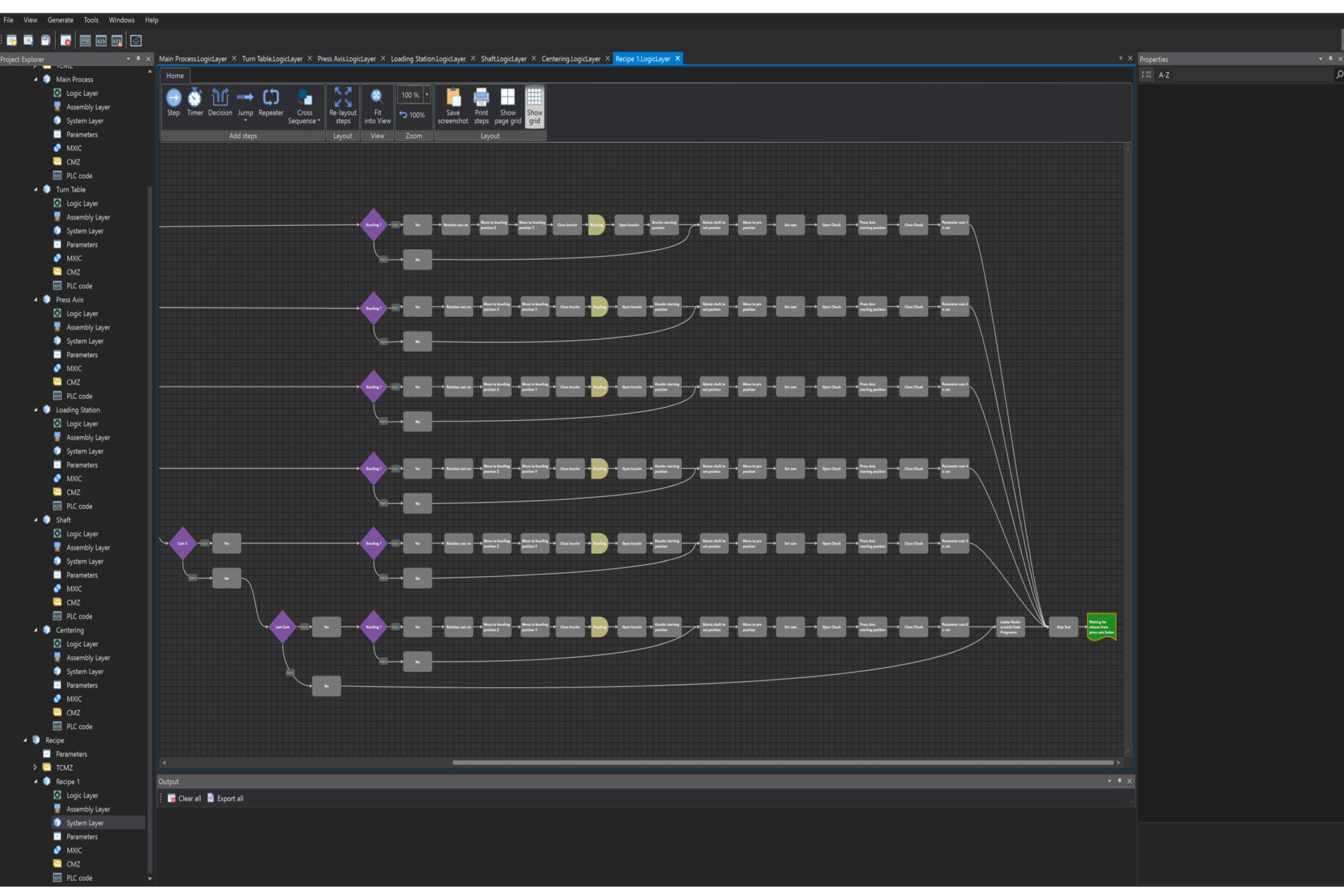
Task: Click the Properties search field
Action: point(1253,75)
